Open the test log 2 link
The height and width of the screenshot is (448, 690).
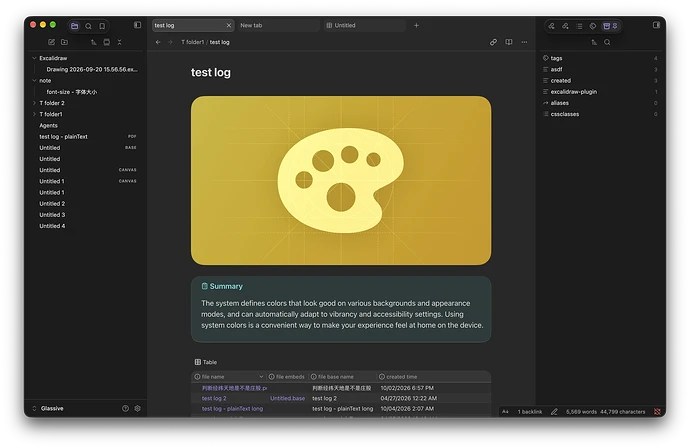(214, 398)
